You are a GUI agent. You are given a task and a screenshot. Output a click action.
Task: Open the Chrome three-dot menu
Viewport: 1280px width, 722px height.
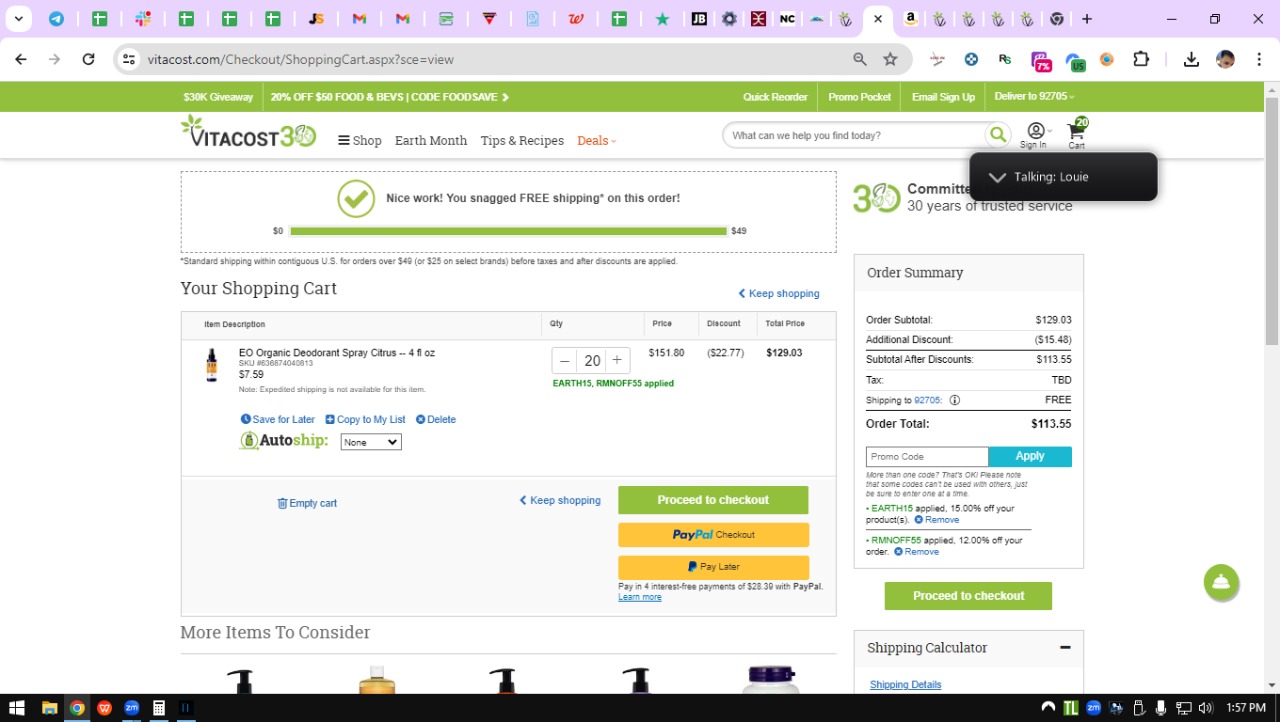pyautogui.click(x=1259, y=59)
